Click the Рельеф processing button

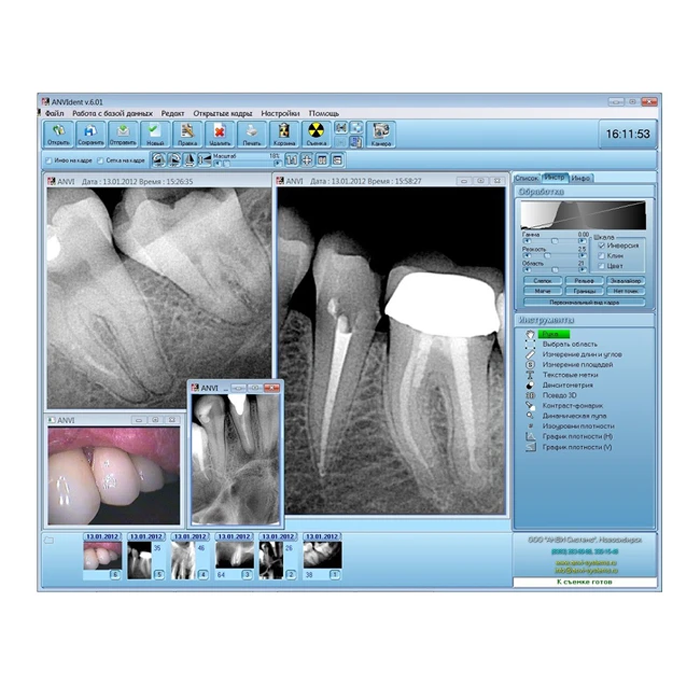click(584, 281)
